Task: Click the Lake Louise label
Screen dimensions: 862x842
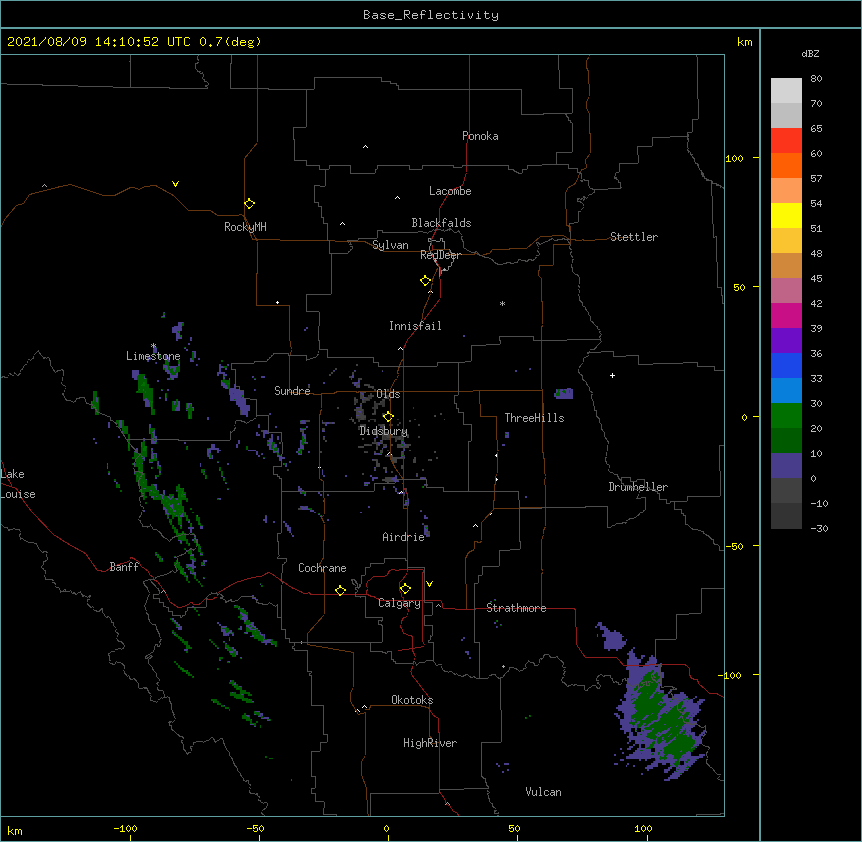Action: [x=18, y=484]
